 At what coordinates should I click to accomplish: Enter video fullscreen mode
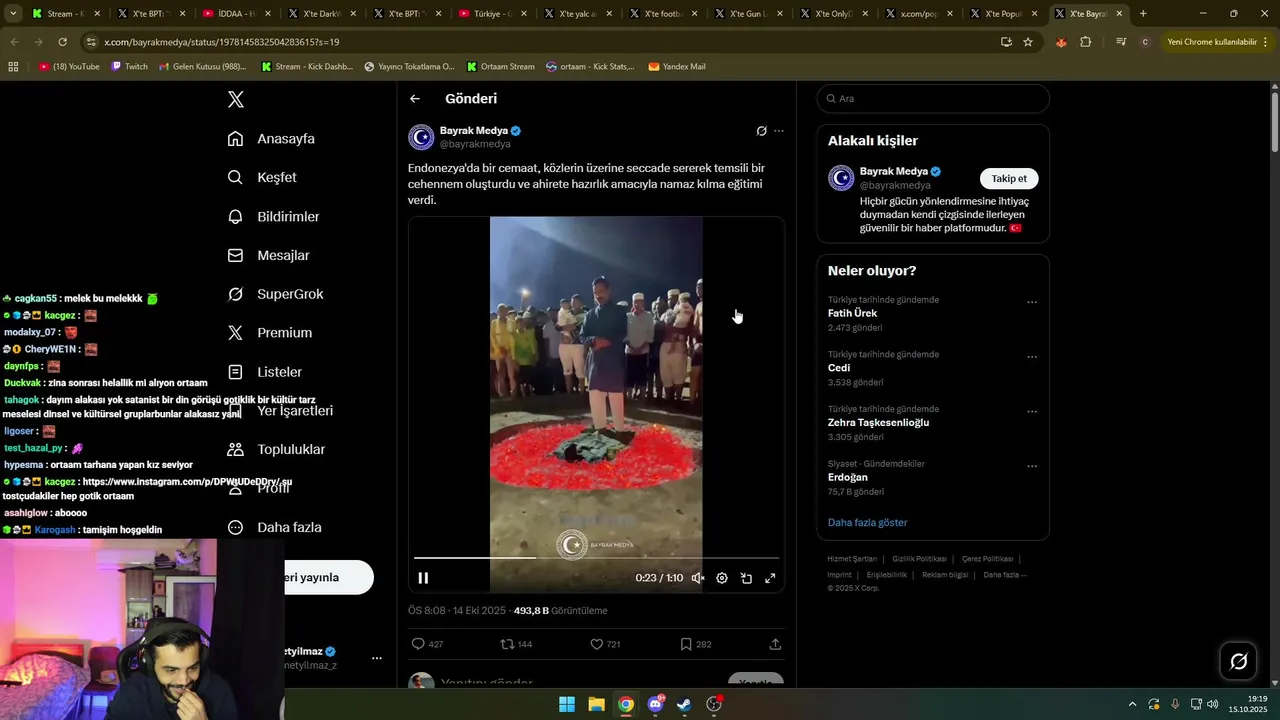pos(770,578)
